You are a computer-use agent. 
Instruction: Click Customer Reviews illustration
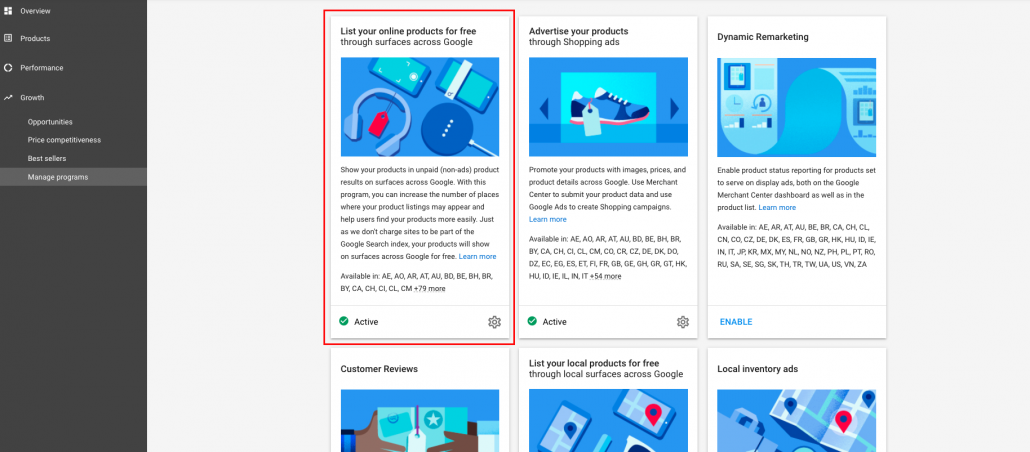[420, 420]
